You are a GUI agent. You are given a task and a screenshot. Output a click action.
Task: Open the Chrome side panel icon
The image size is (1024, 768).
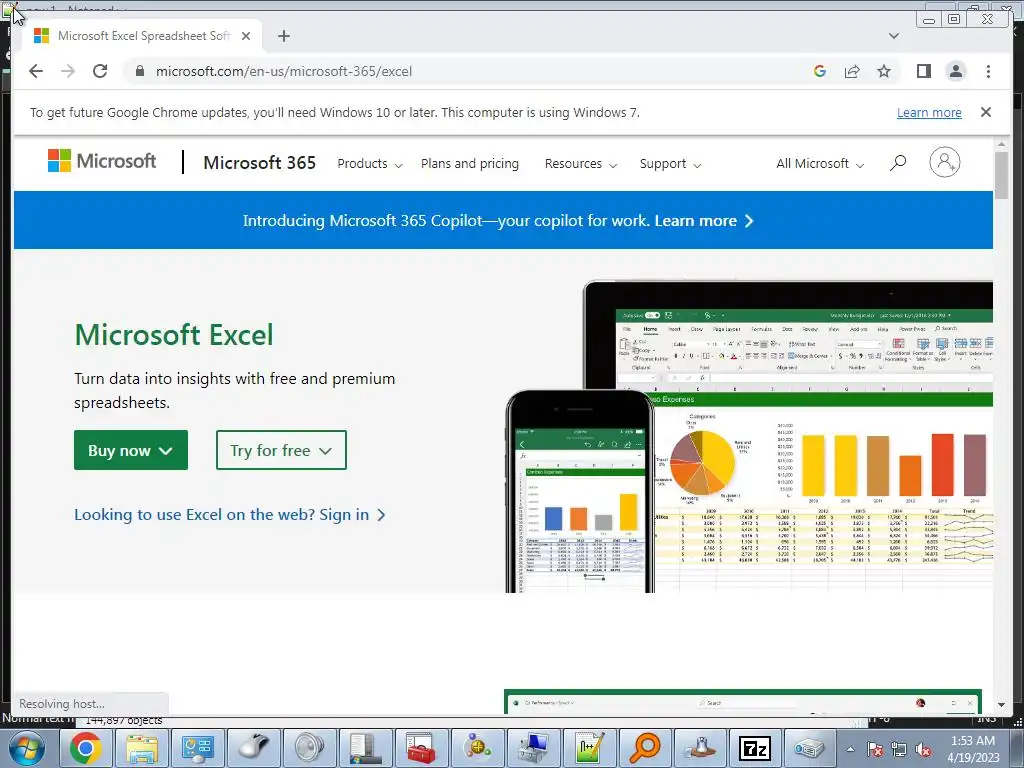point(923,71)
